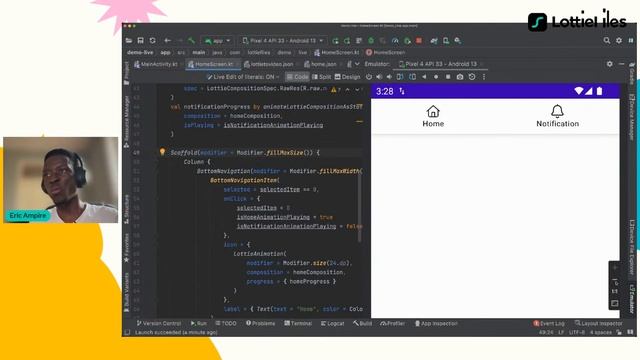The image size is (640, 360).
Task: Debug app with the green bug icon
Action: (371, 40)
